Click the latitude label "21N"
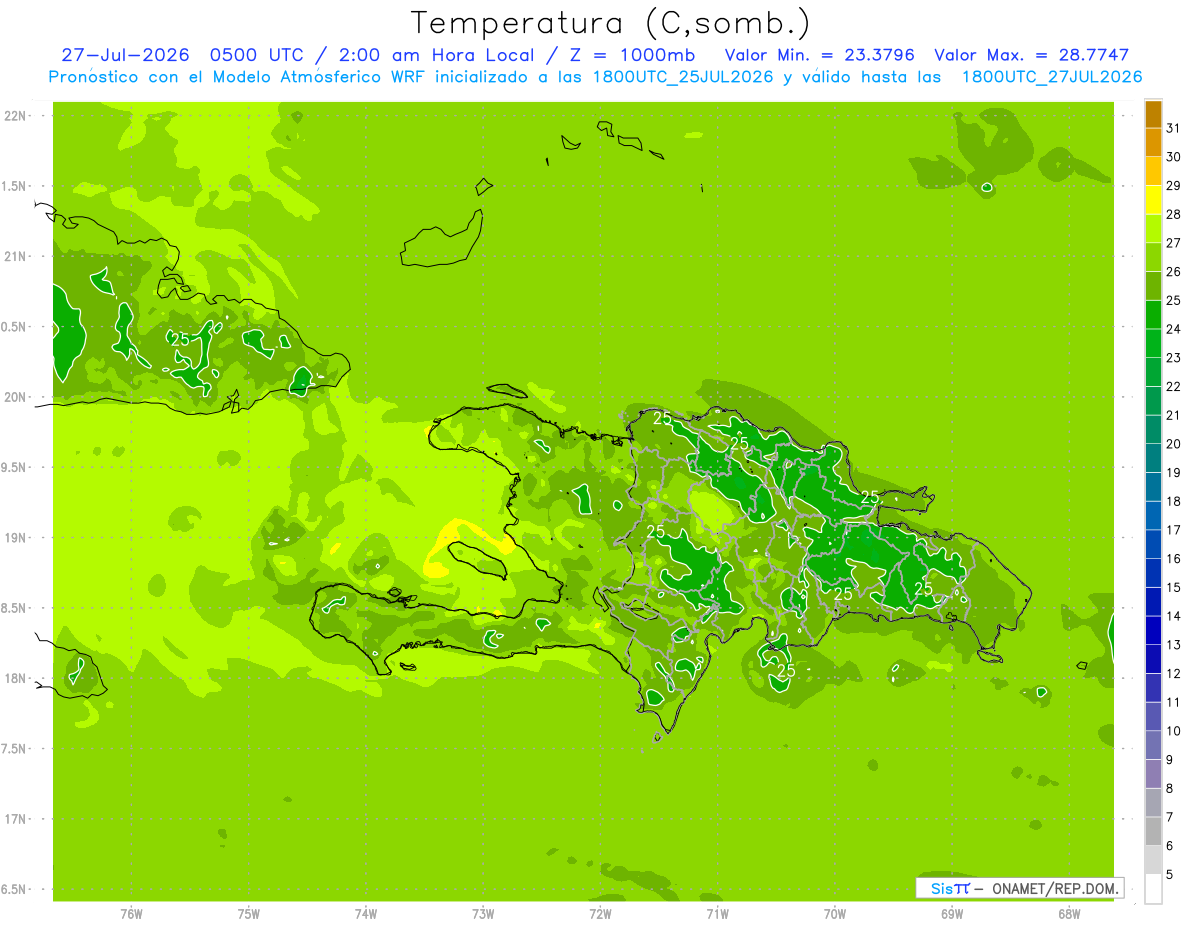 click(x=16, y=257)
